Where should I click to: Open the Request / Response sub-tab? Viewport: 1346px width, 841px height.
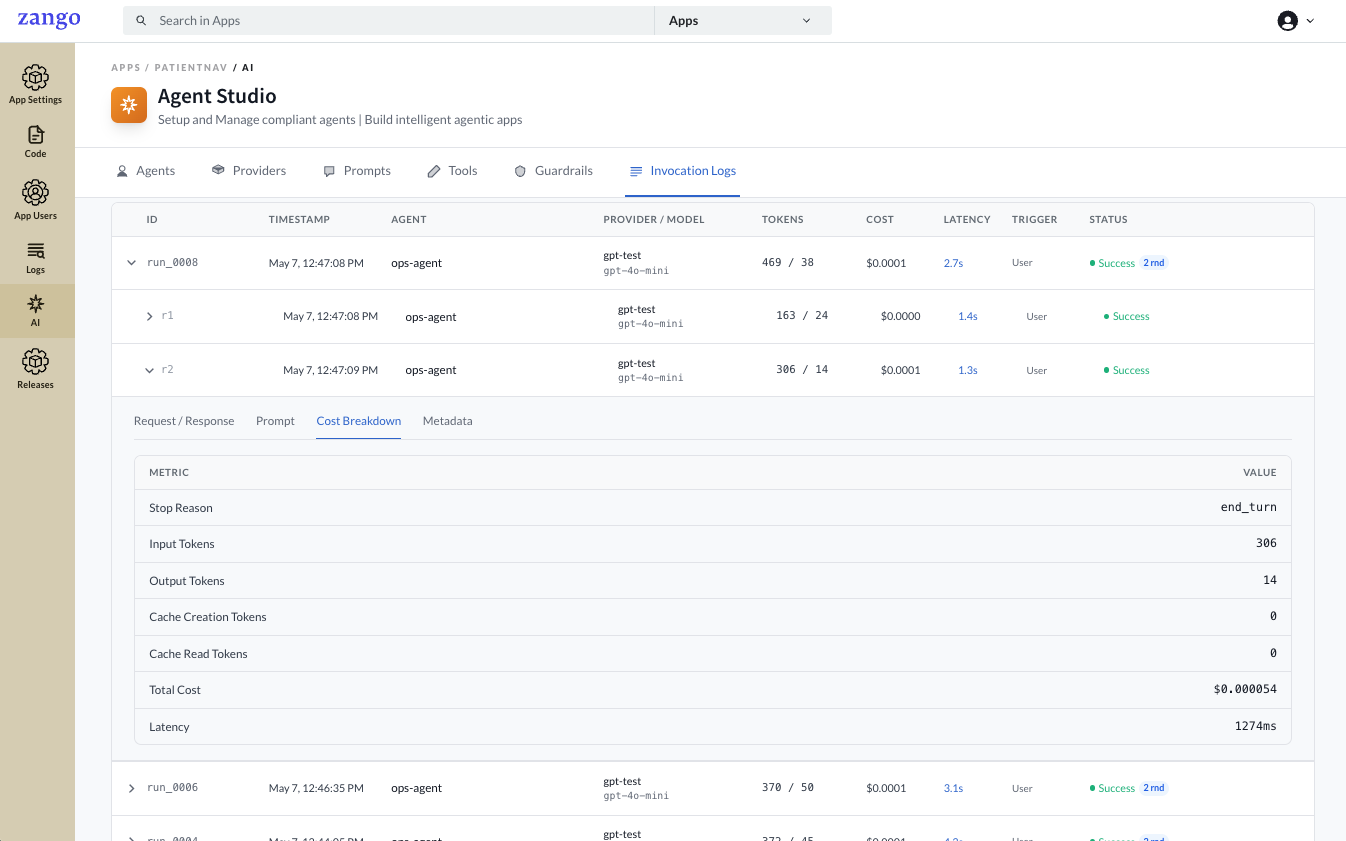point(184,421)
